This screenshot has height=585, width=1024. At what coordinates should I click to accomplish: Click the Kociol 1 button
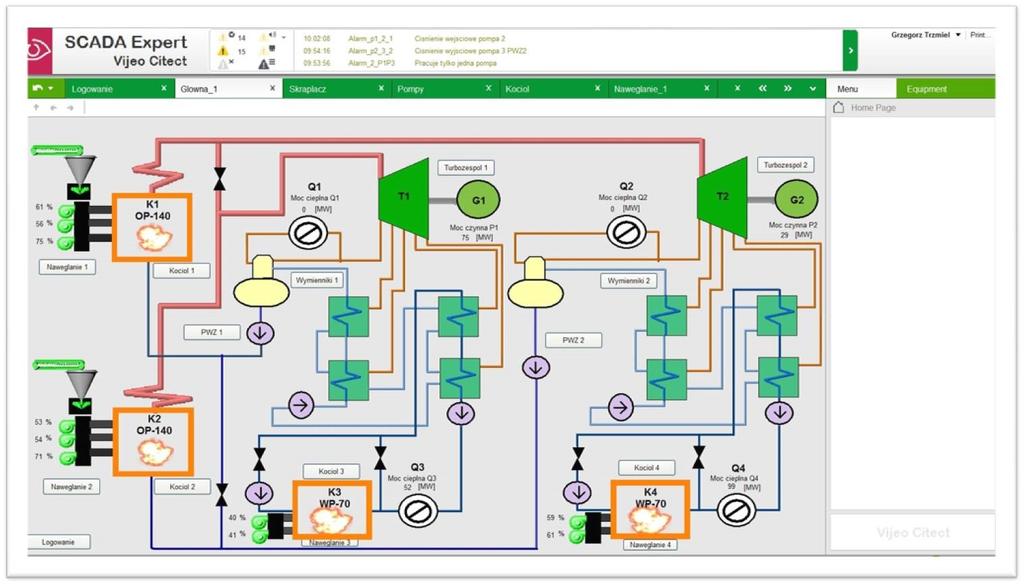pos(182,270)
